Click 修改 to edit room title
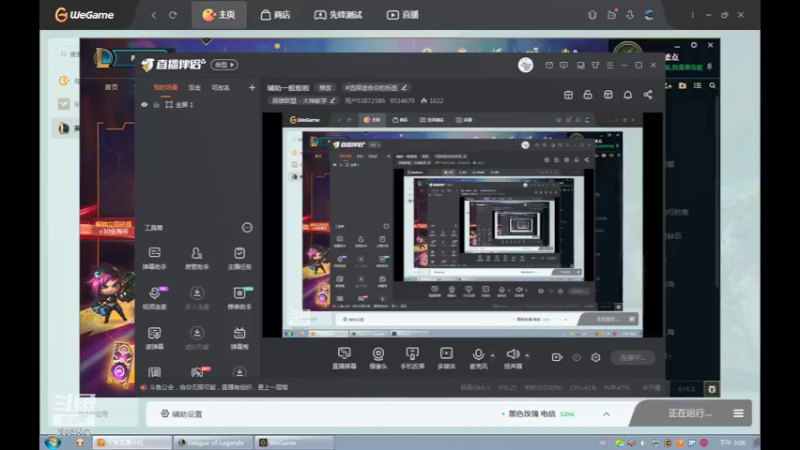800x450 pixels. (x=325, y=88)
